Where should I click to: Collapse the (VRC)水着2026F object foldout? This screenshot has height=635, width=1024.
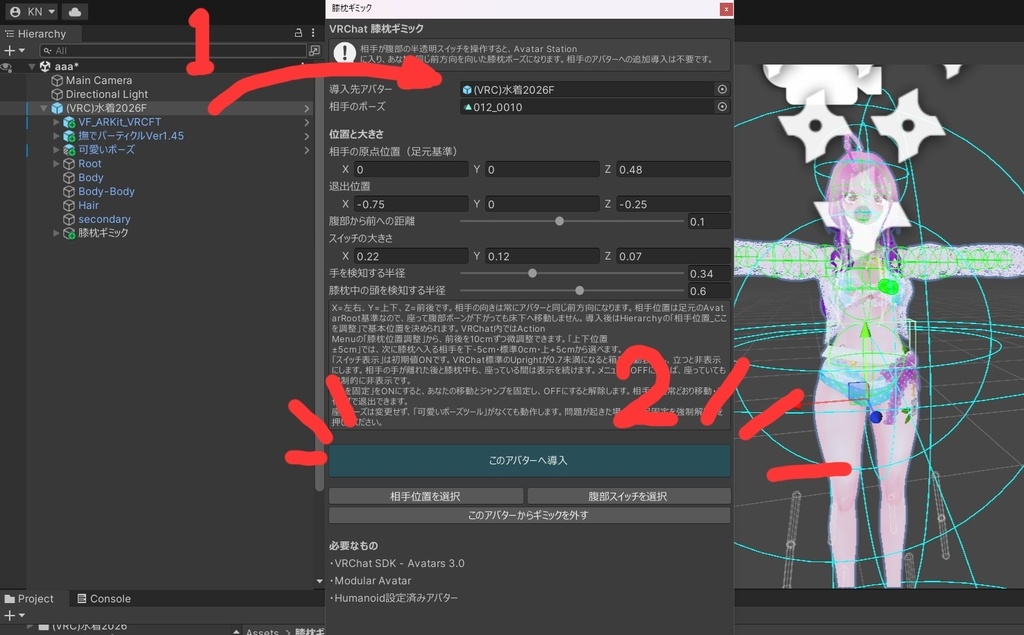tap(44, 108)
